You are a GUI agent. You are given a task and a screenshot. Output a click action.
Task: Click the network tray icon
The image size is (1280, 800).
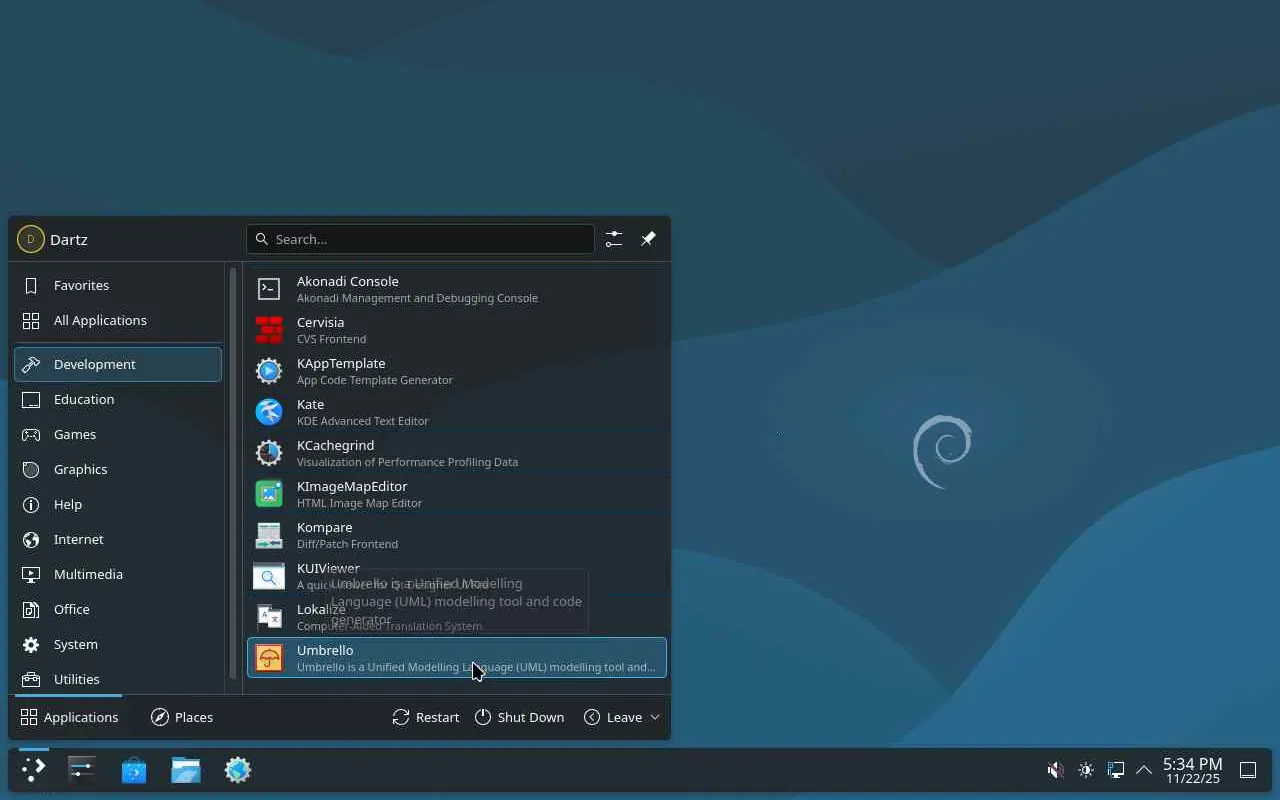[1116, 770]
